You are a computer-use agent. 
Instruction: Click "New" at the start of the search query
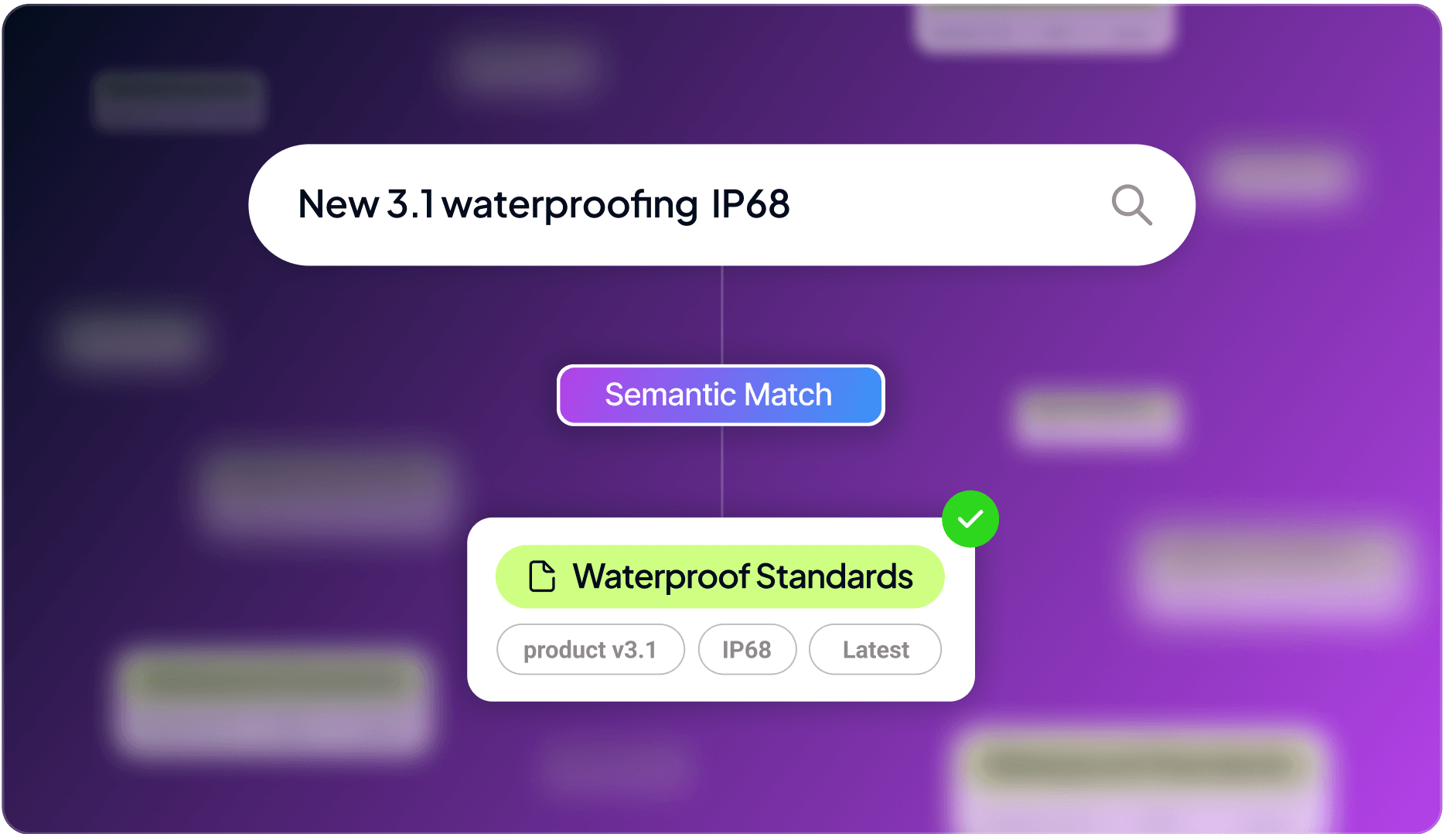338,205
